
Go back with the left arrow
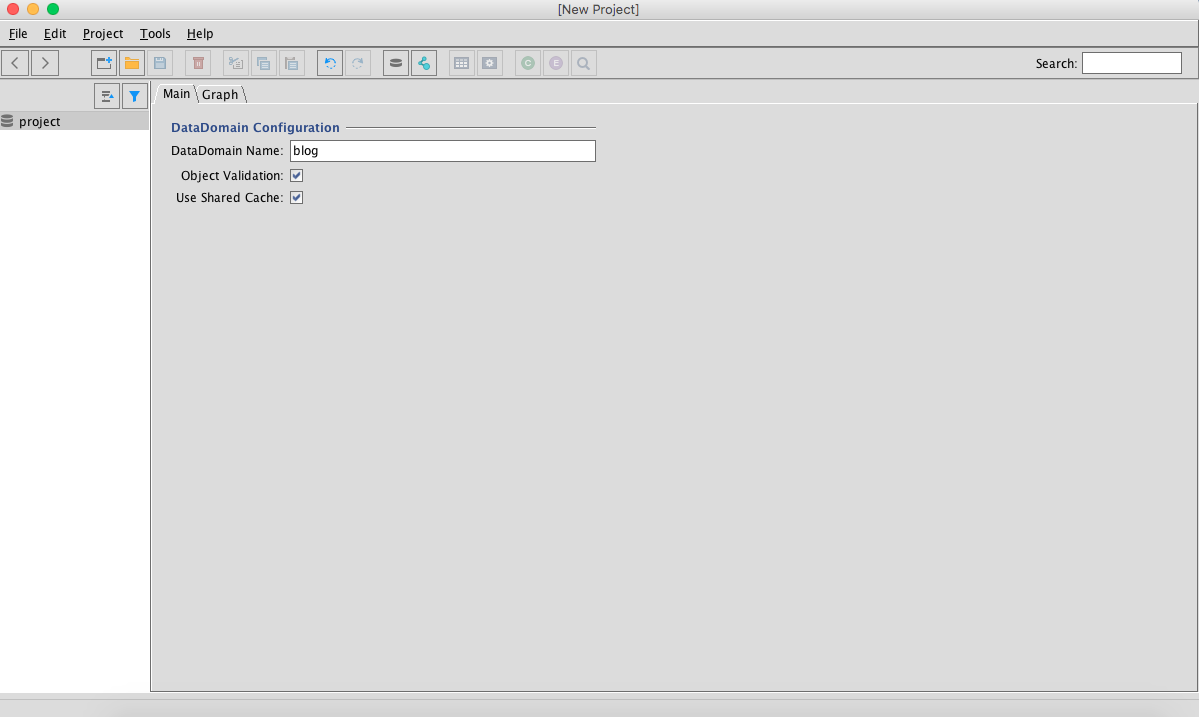pyautogui.click(x=15, y=63)
